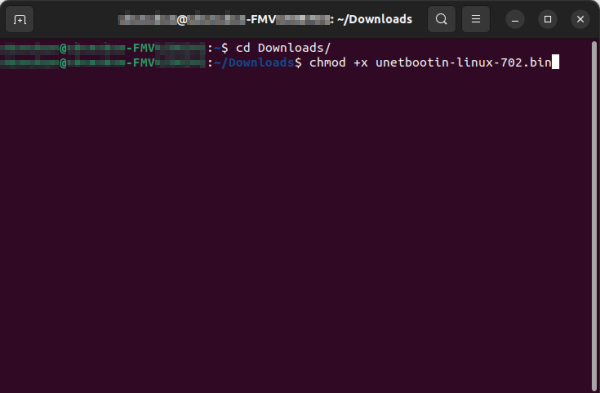The width and height of the screenshot is (600, 393).
Task: Open terminal search with magnifier icon
Action: pos(442,19)
